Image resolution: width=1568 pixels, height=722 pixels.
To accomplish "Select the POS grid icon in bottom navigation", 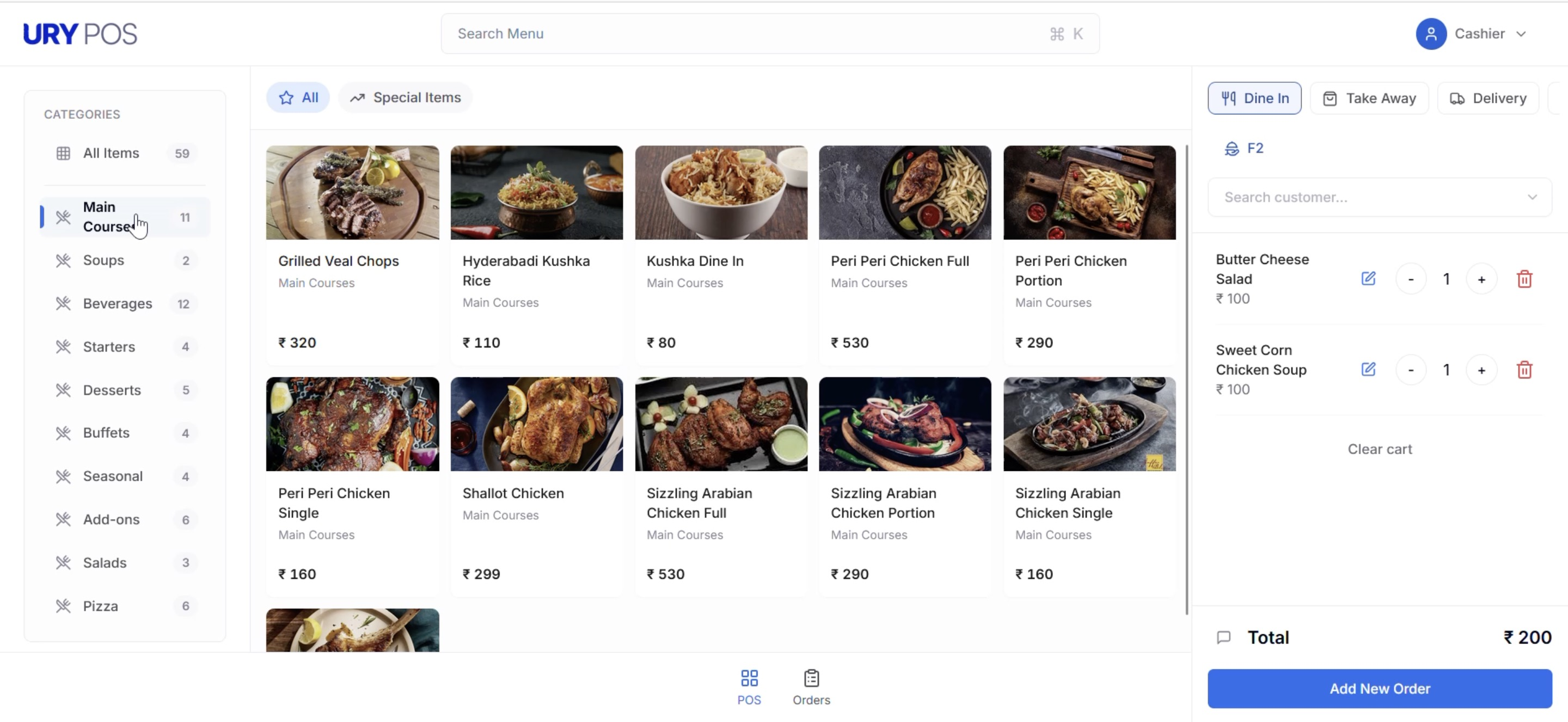I will [x=748, y=677].
